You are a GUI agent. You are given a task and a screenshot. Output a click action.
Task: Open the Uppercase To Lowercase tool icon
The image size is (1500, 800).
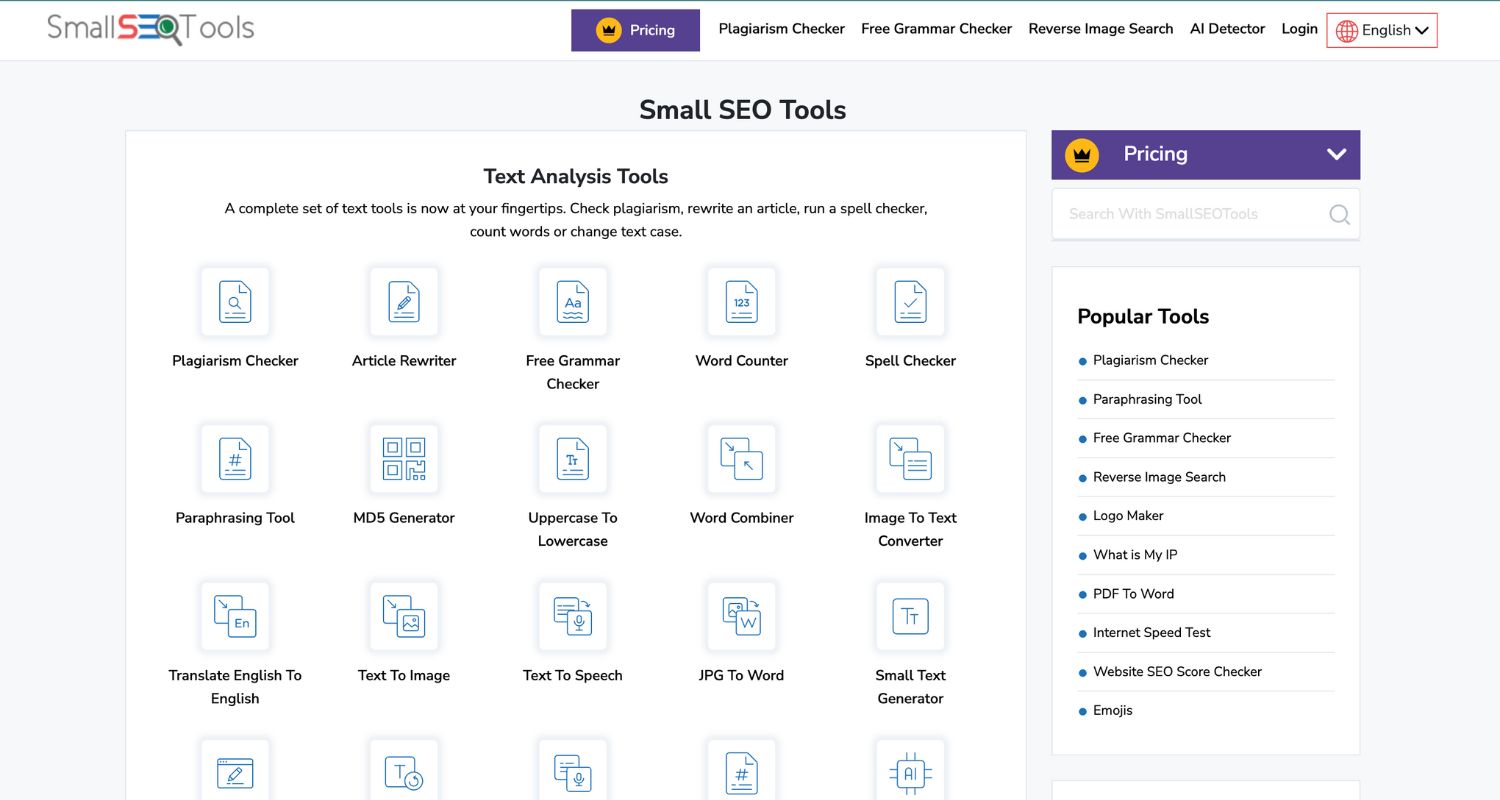point(572,459)
